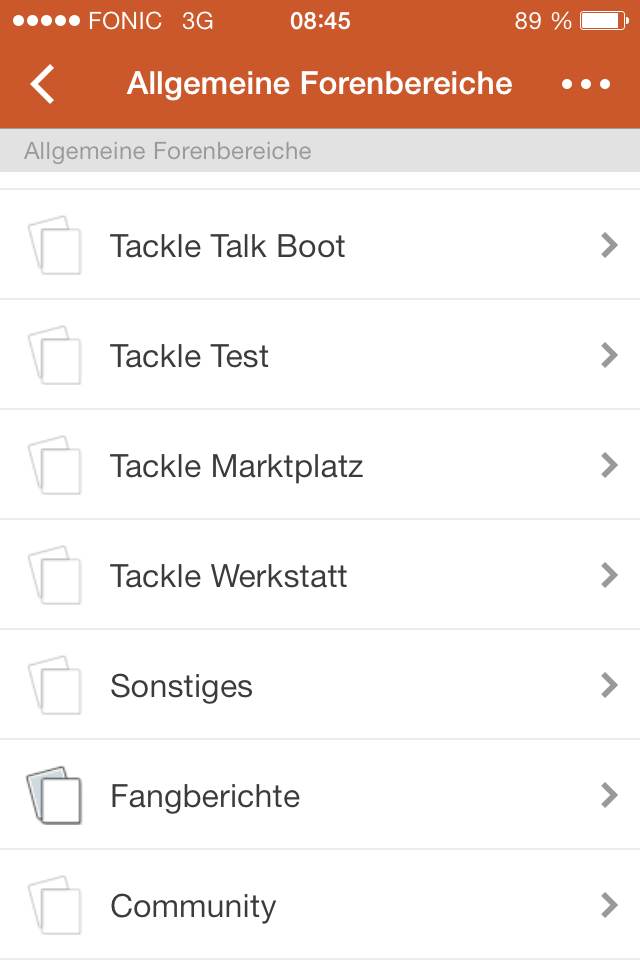This screenshot has height=960, width=640.
Task: Open the three-dot more options menu
Action: 585,84
